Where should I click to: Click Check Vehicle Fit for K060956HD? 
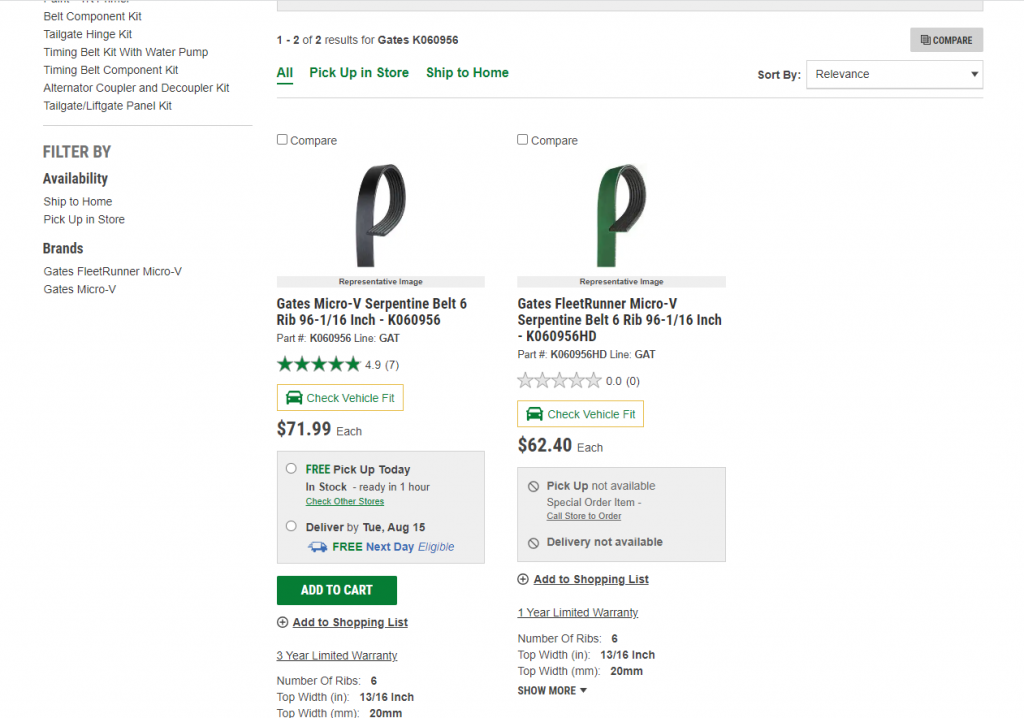click(x=581, y=414)
